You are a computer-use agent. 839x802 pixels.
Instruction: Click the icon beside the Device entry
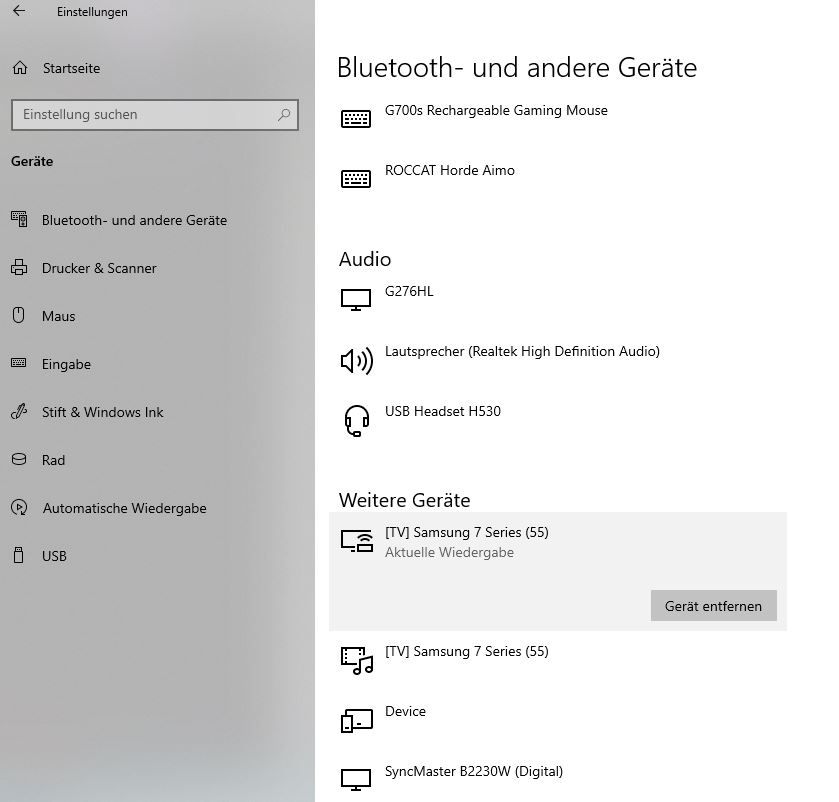click(x=356, y=720)
